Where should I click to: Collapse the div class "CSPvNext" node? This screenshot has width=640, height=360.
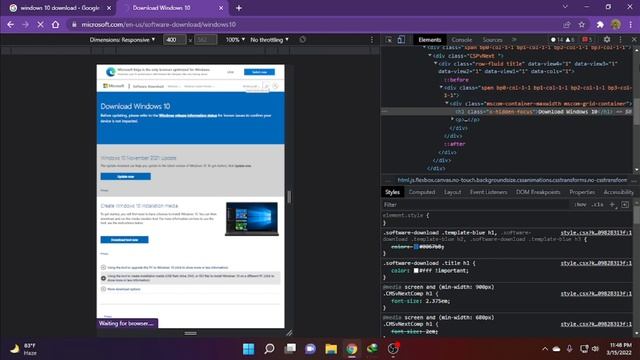tap(430, 56)
